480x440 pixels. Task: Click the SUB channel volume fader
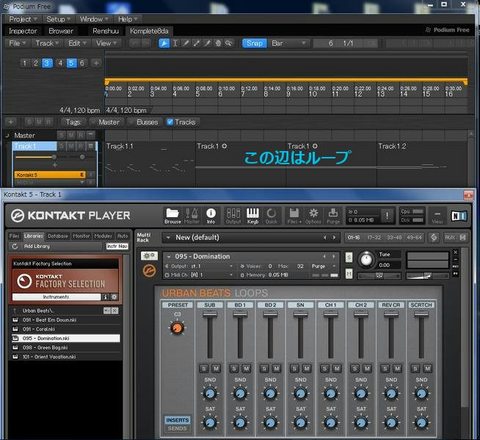point(210,315)
